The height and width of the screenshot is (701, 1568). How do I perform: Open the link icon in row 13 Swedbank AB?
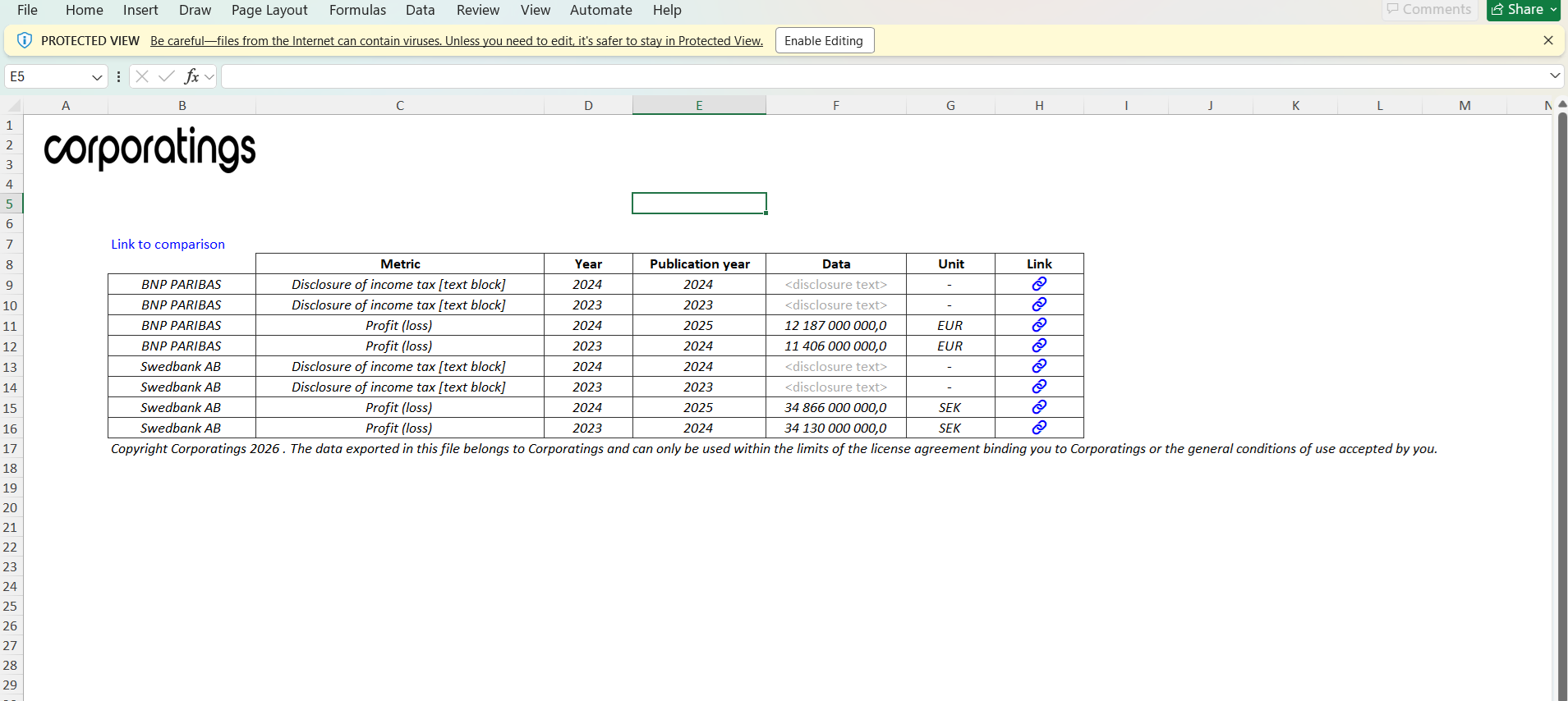coord(1039,366)
